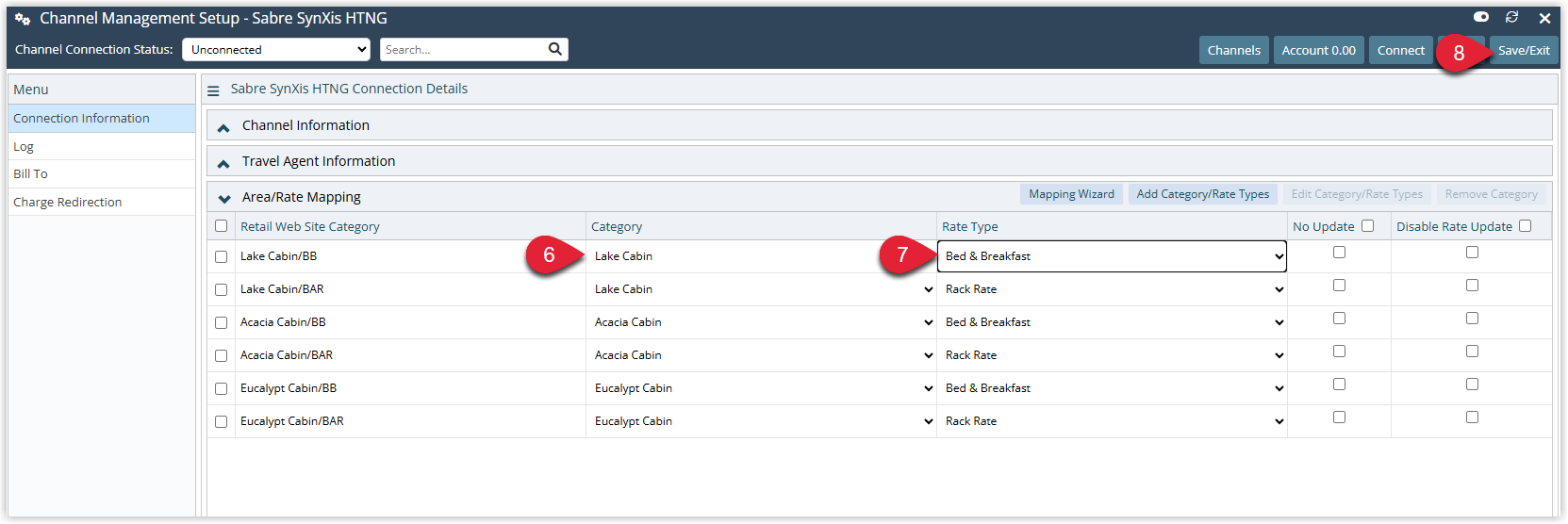
Task: Open Category dropdown for Lake Cabin/BAR
Action: (761, 289)
